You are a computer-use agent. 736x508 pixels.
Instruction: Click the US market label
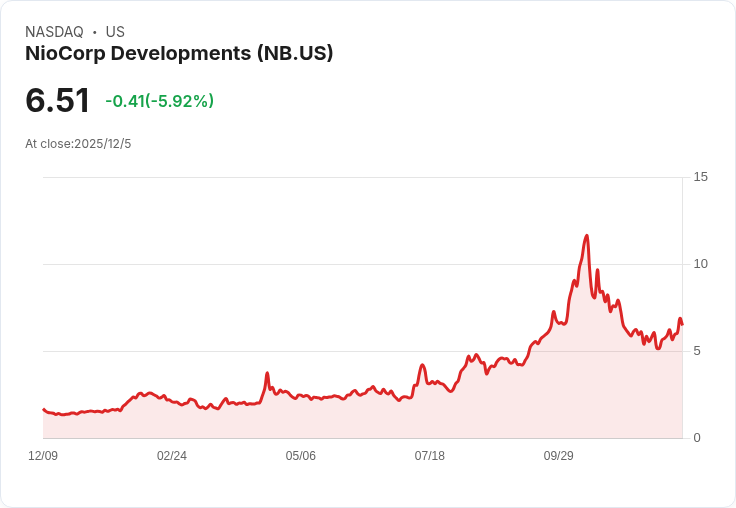click(115, 32)
